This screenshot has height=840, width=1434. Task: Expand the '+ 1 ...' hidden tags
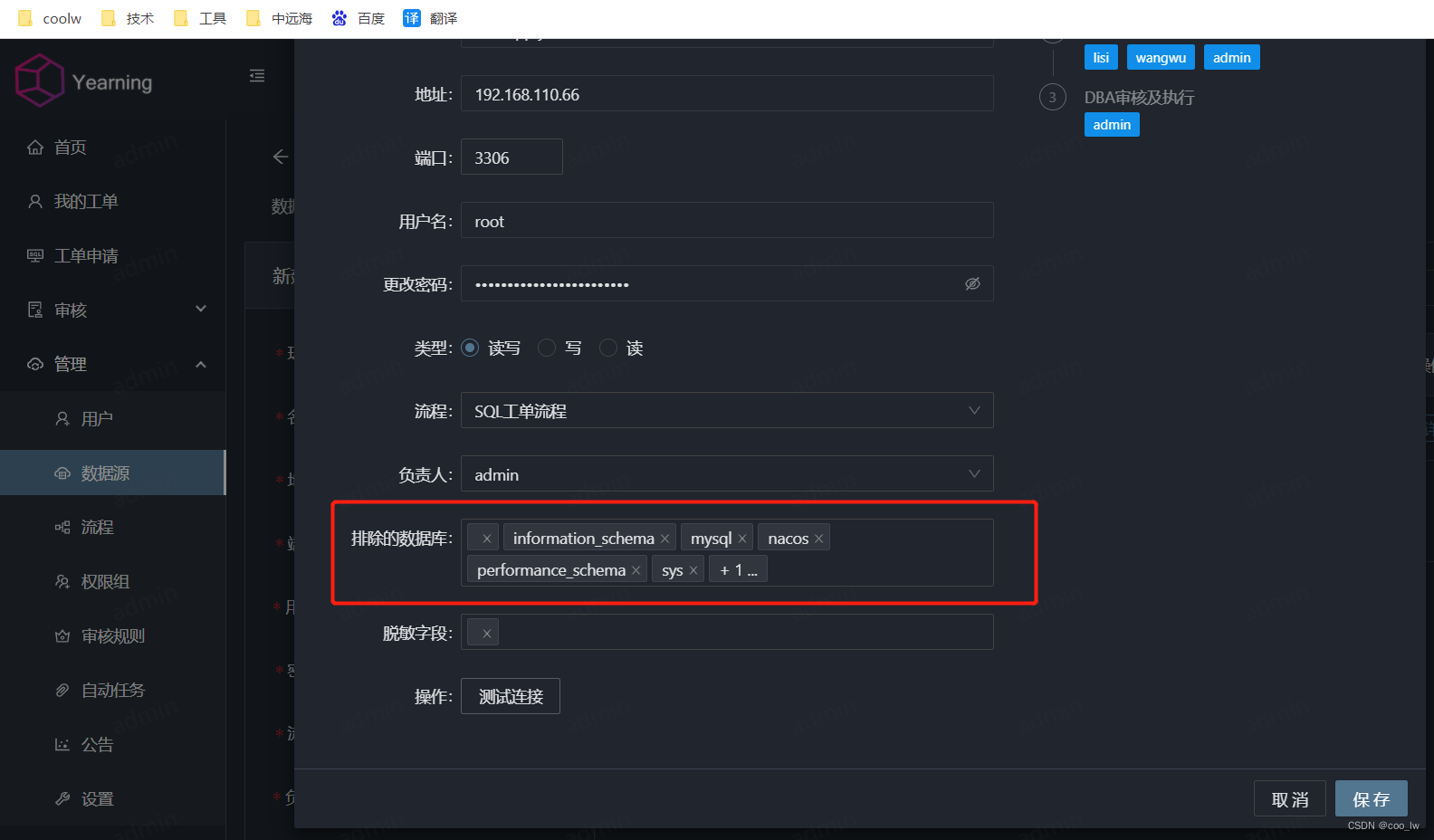[739, 569]
